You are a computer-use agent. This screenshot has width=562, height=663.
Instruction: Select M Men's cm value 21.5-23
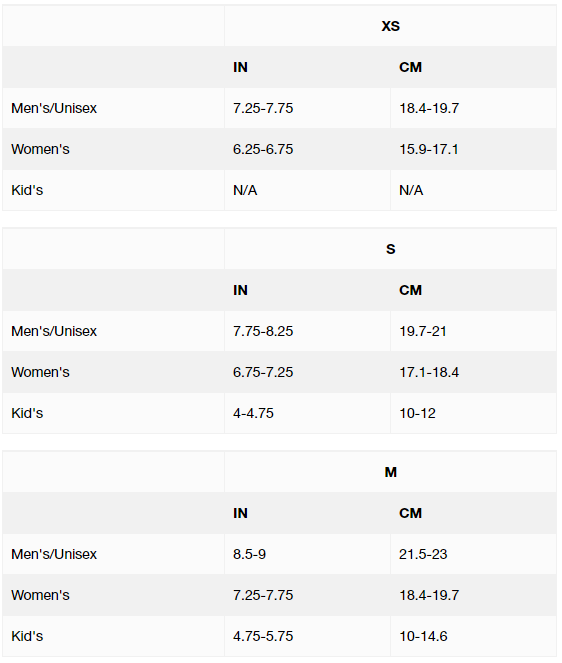pos(423,554)
